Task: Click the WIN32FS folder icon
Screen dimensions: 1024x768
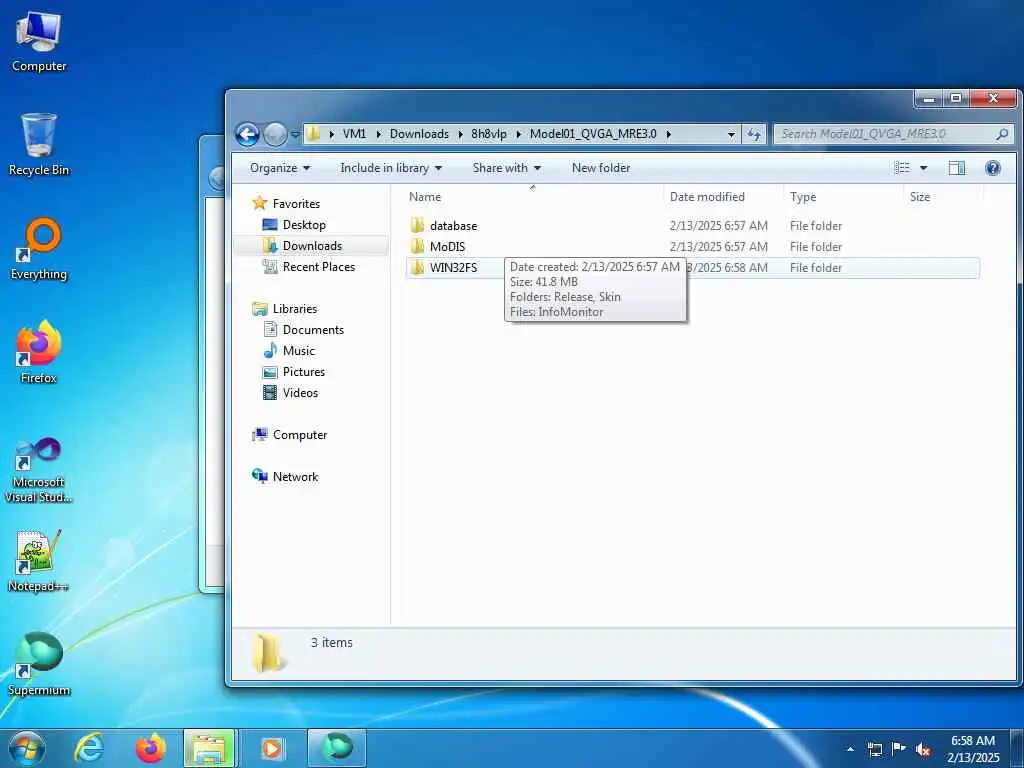Action: click(417, 267)
